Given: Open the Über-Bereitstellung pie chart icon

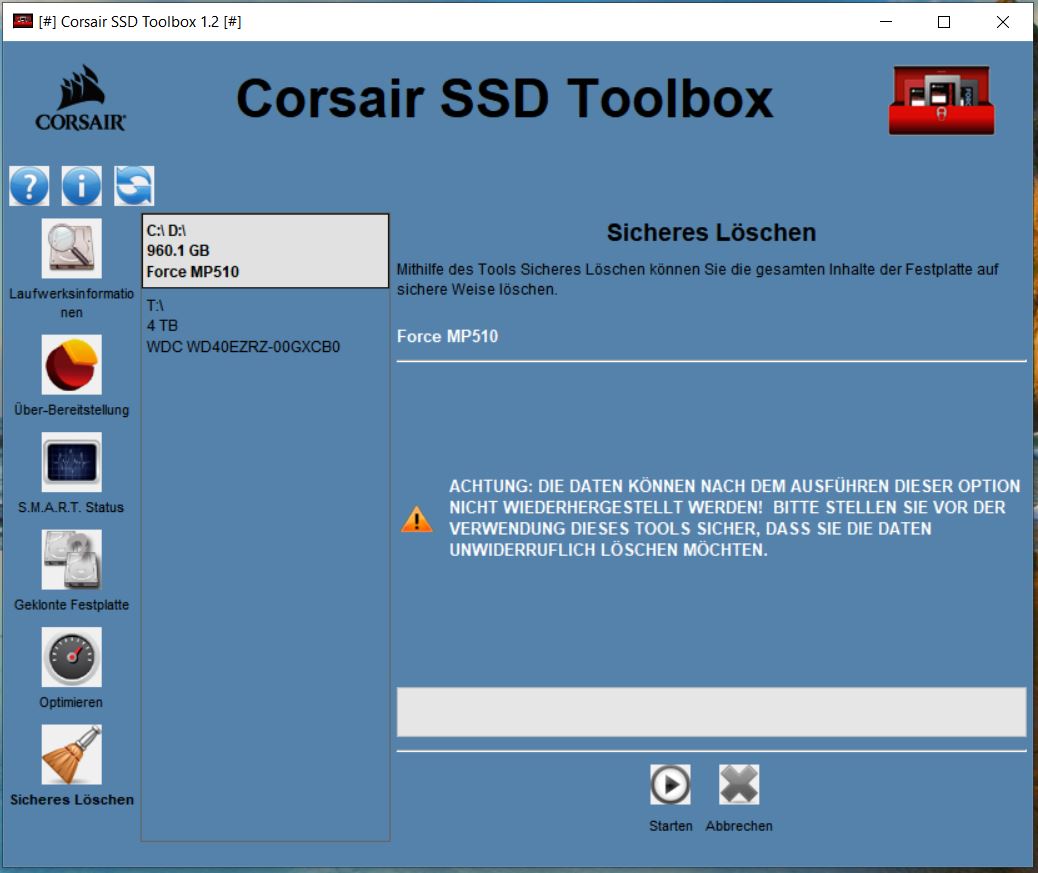Looking at the screenshot, I should (x=71, y=365).
